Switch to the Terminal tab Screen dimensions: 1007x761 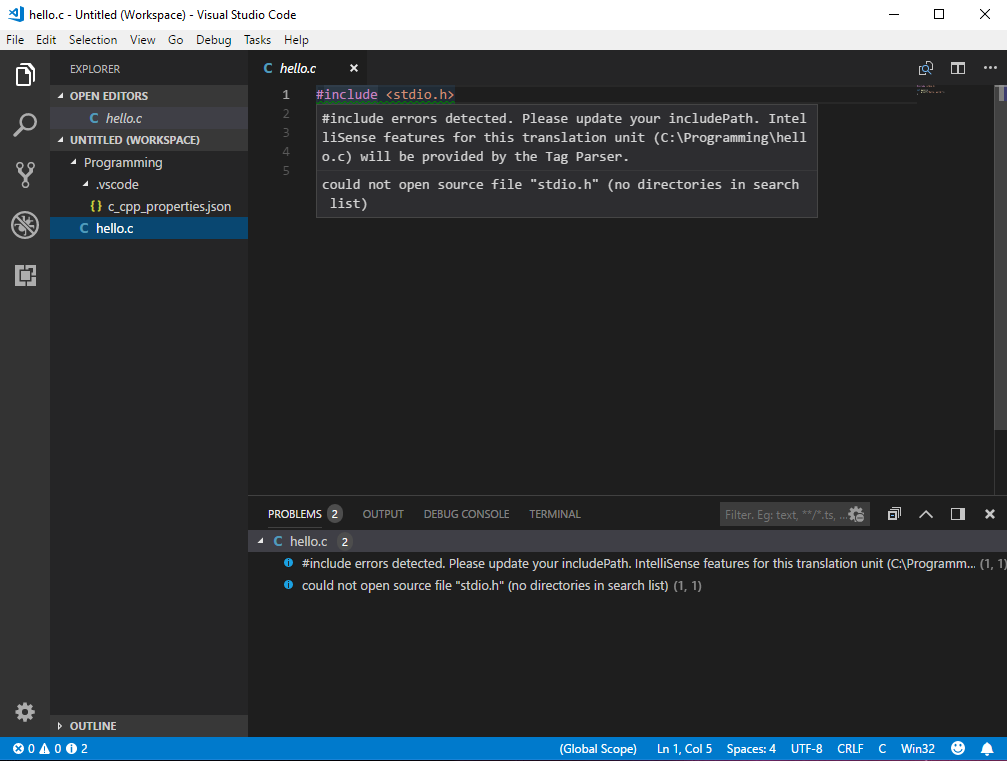554,514
